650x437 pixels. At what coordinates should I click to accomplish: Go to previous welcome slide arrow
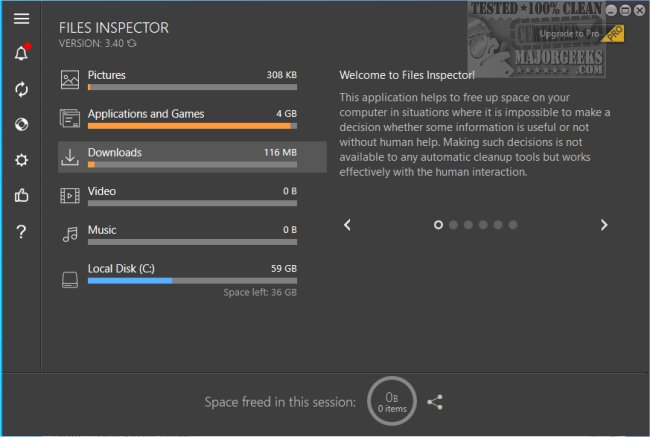347,225
